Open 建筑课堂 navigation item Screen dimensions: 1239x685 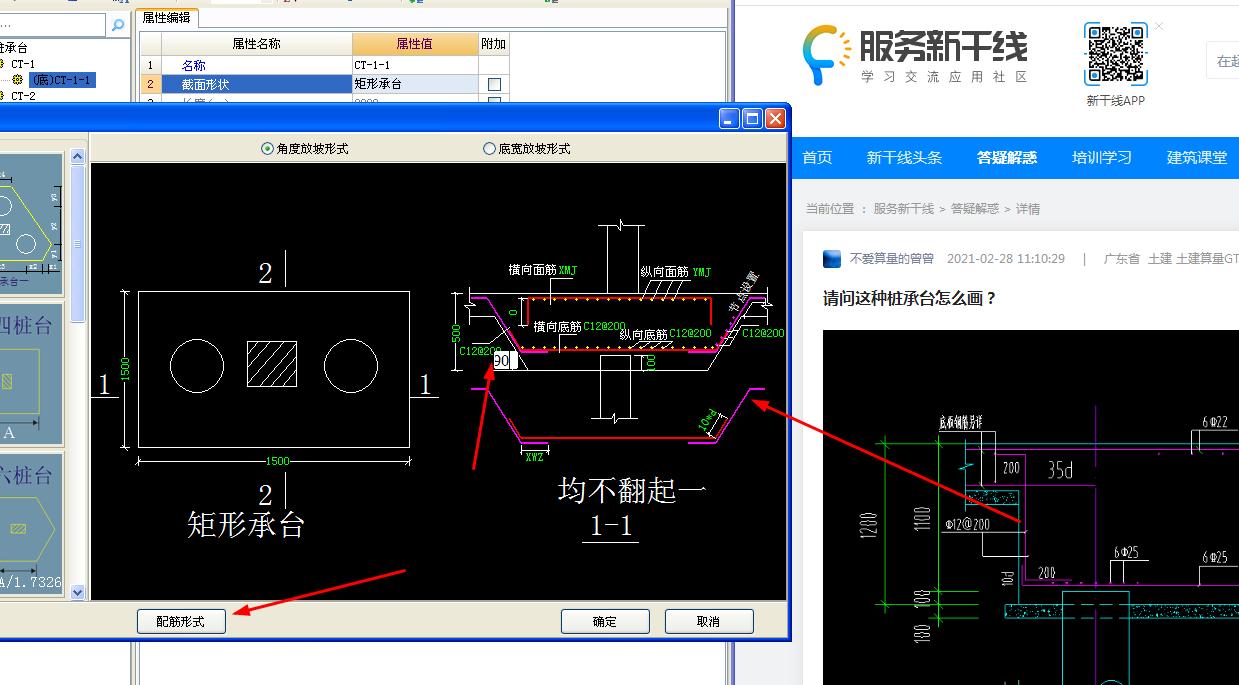coord(1197,158)
